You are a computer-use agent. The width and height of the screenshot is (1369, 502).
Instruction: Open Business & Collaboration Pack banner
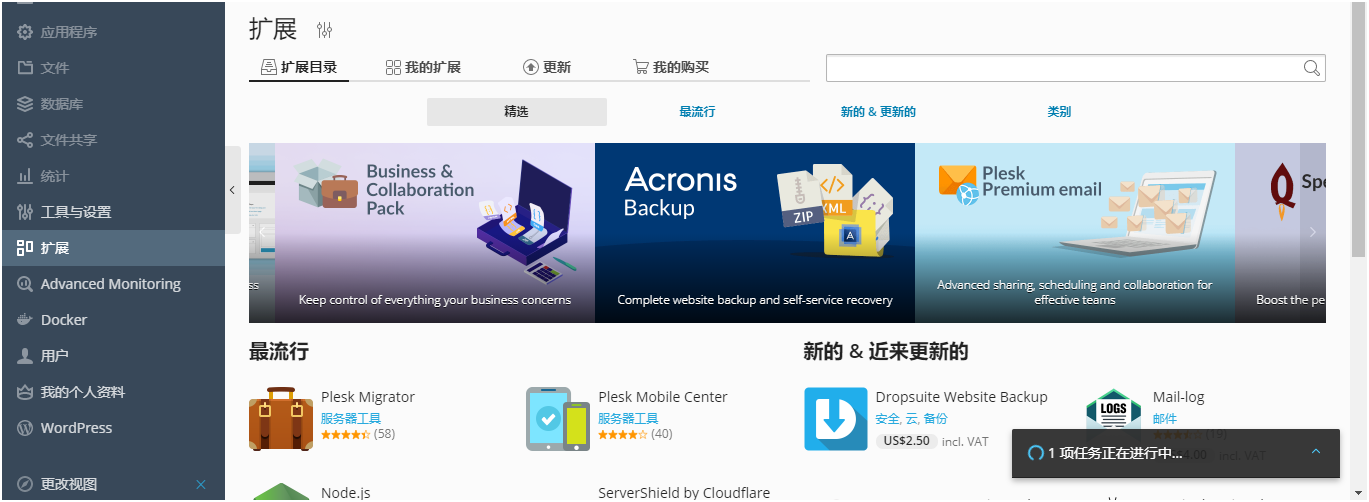435,233
